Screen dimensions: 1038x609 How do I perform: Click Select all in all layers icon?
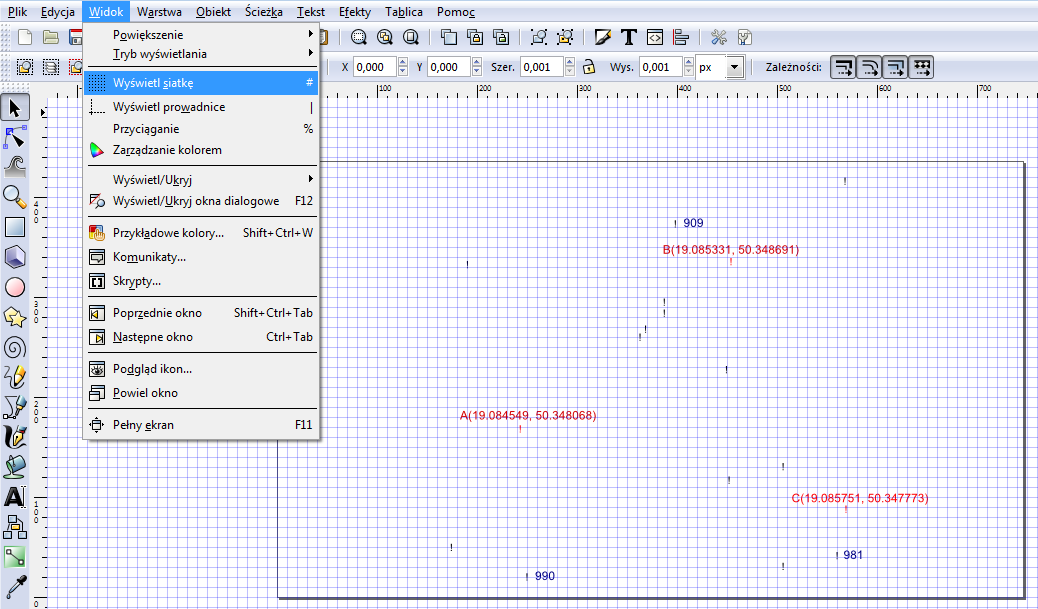coord(51,67)
